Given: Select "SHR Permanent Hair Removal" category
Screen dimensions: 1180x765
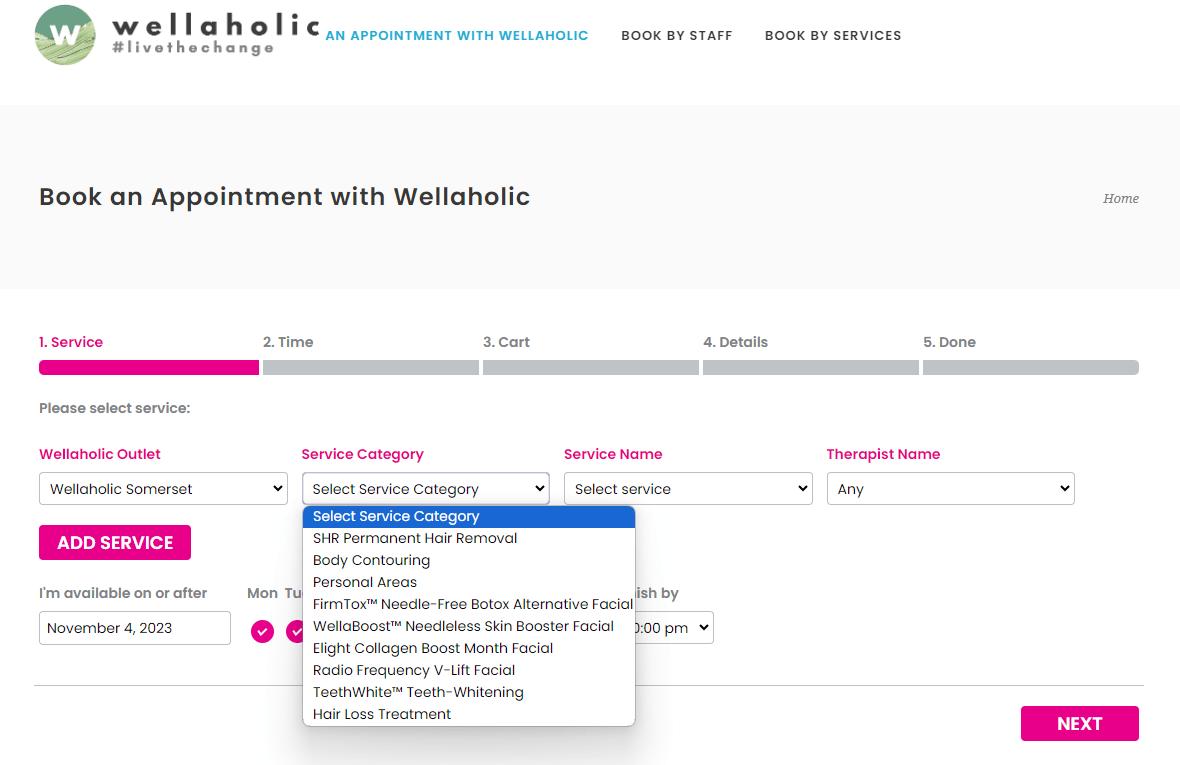Looking at the screenshot, I should pos(414,538).
